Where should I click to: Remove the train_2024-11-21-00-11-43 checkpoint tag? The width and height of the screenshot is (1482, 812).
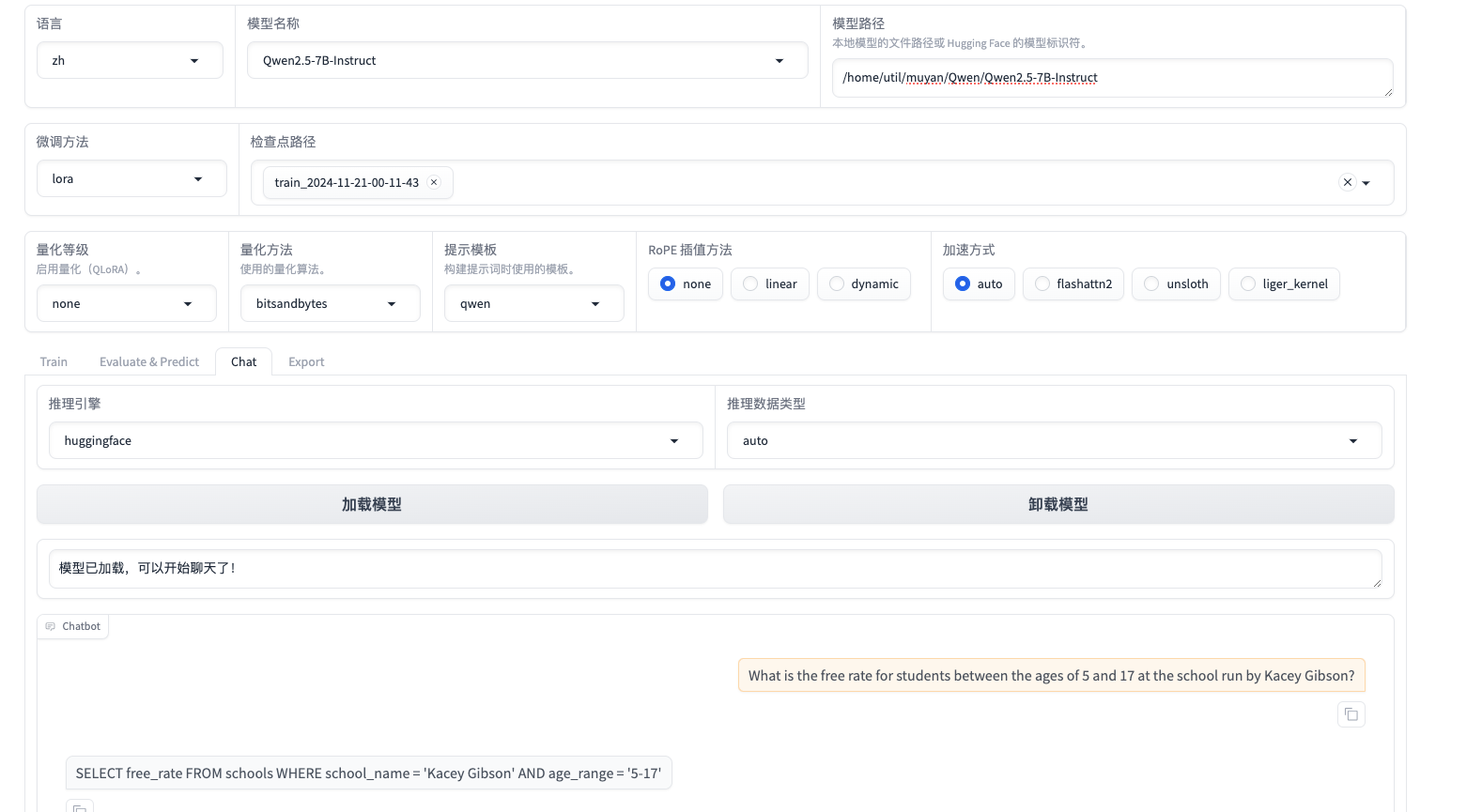coord(434,182)
